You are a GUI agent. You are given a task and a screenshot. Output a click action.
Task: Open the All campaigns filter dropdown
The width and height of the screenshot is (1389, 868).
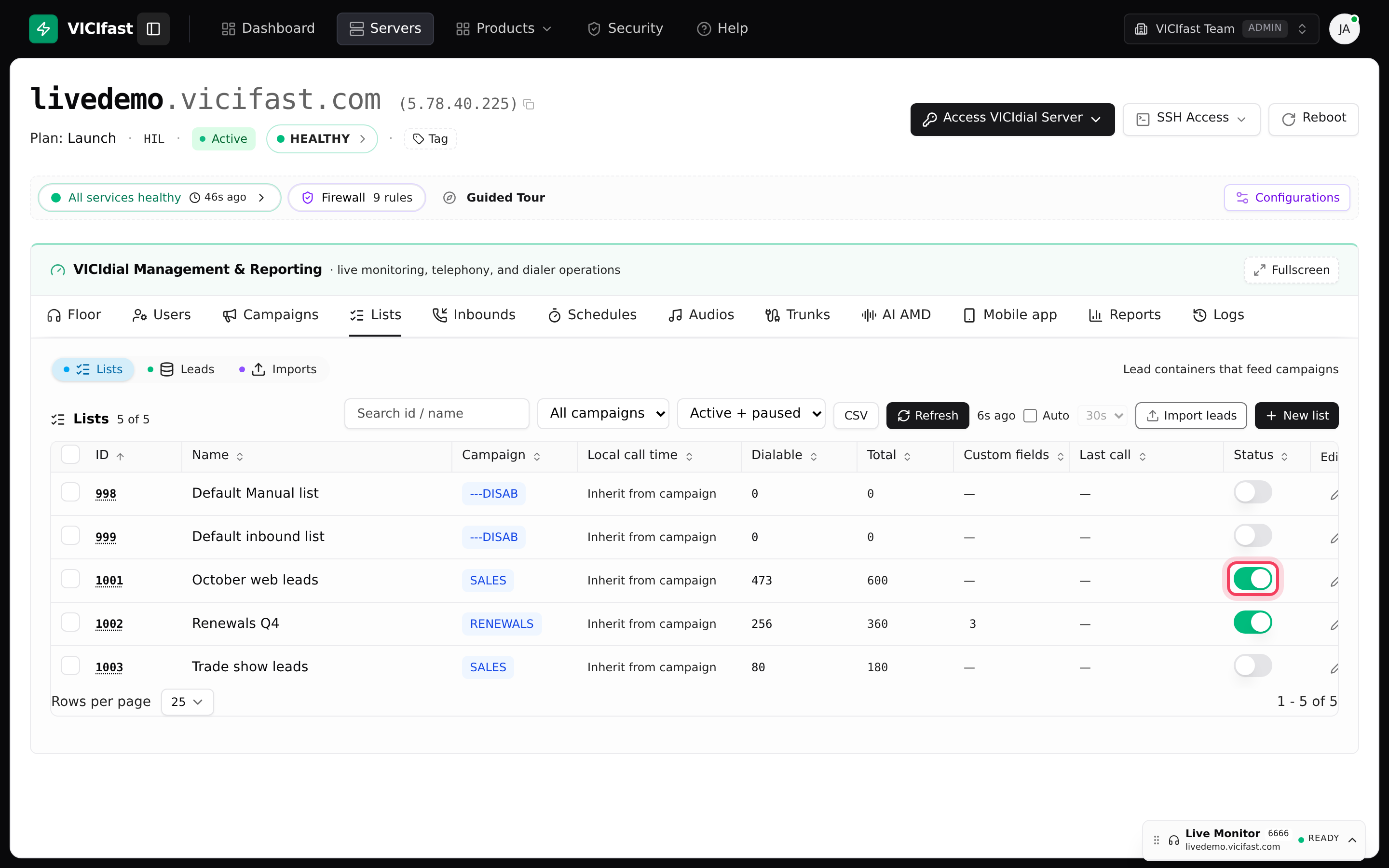[603, 413]
